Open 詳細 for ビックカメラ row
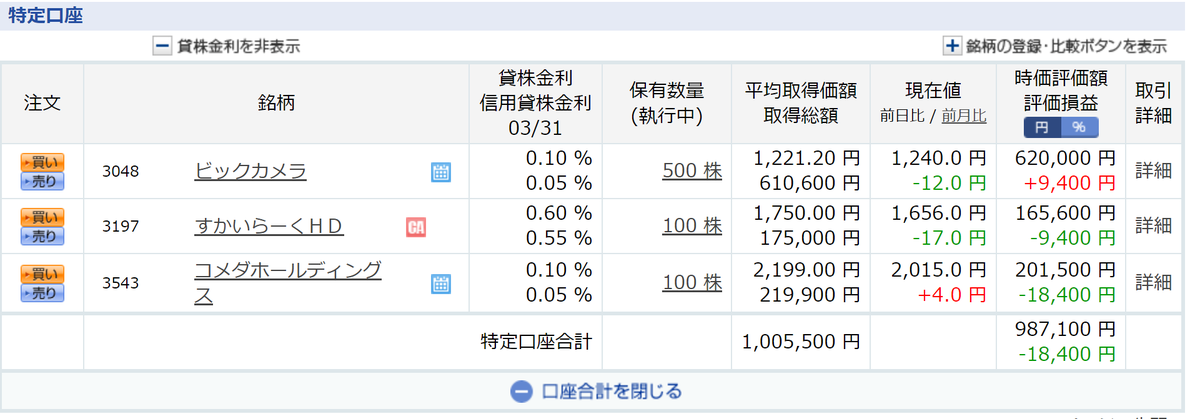Viewport: 1200px width, 419px height. point(1153,171)
